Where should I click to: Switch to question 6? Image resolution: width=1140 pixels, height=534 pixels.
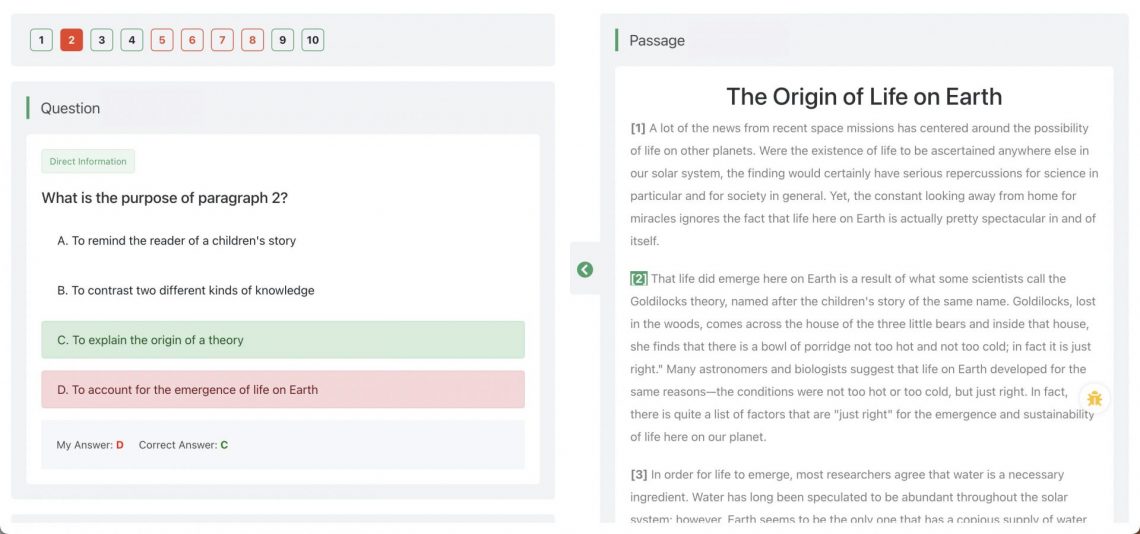coord(192,40)
